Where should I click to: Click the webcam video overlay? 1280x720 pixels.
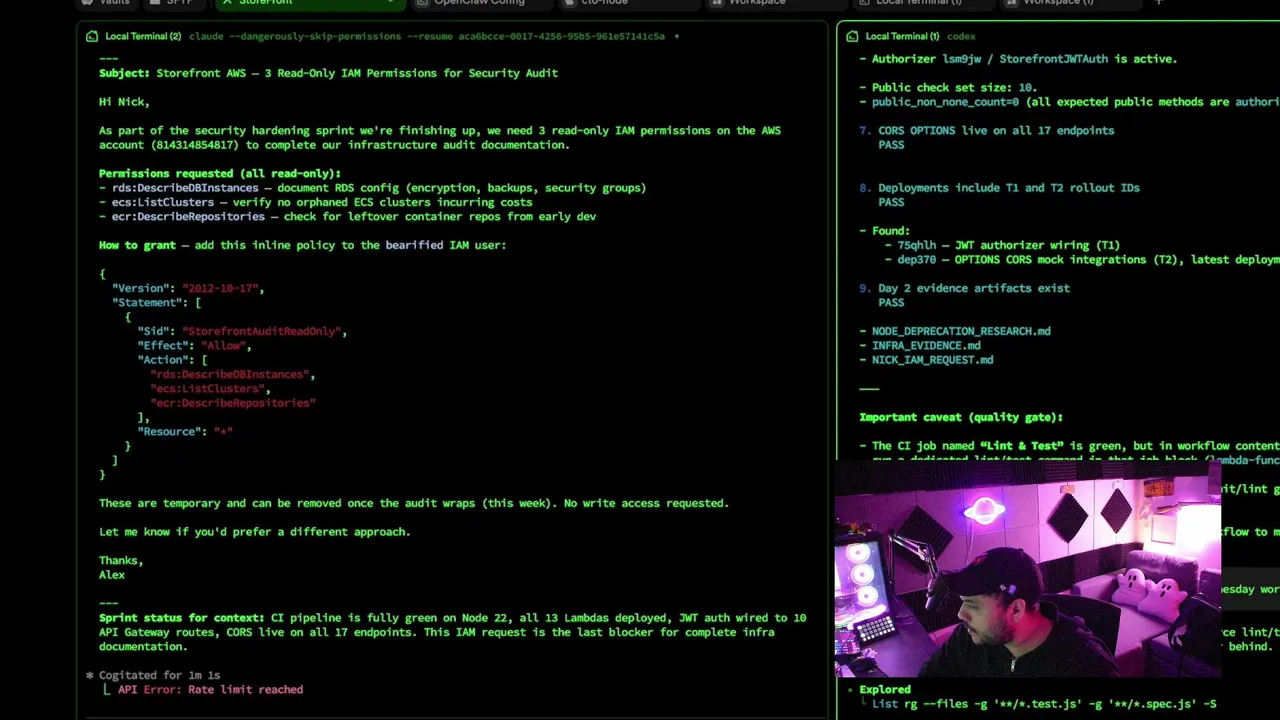tap(1028, 570)
